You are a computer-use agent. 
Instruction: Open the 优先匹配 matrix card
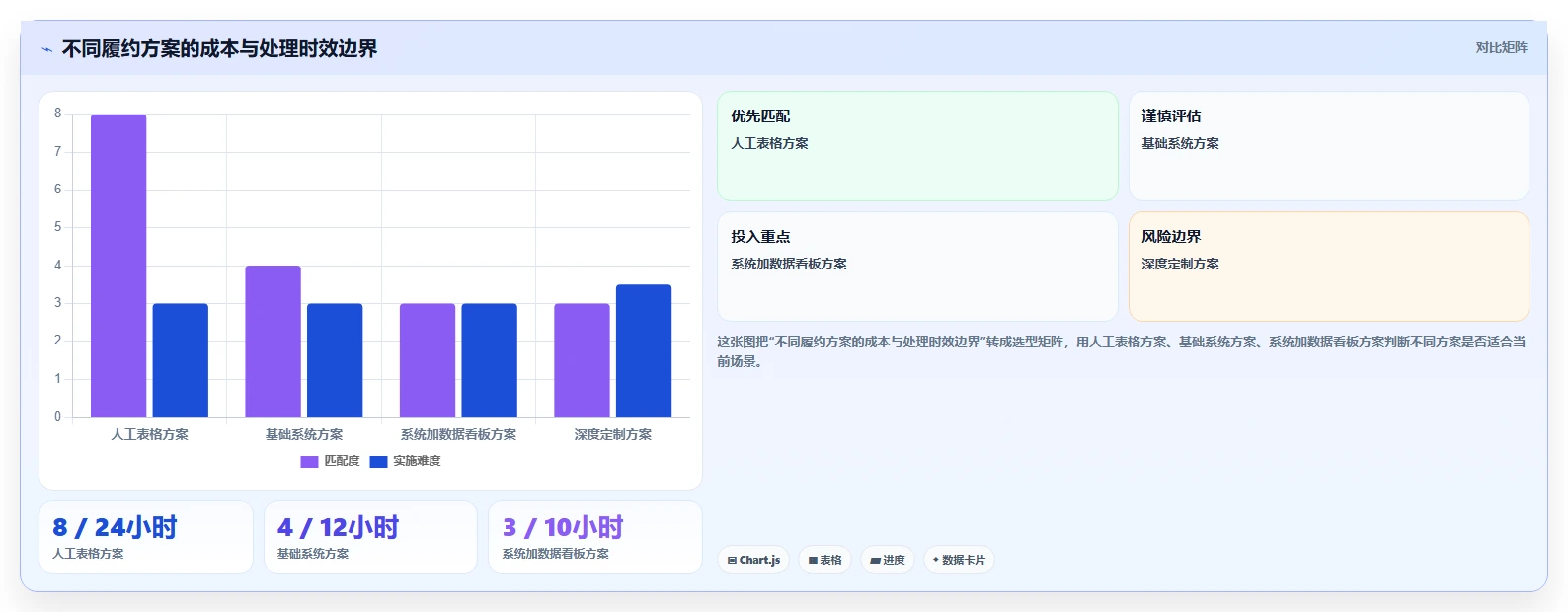click(917, 146)
